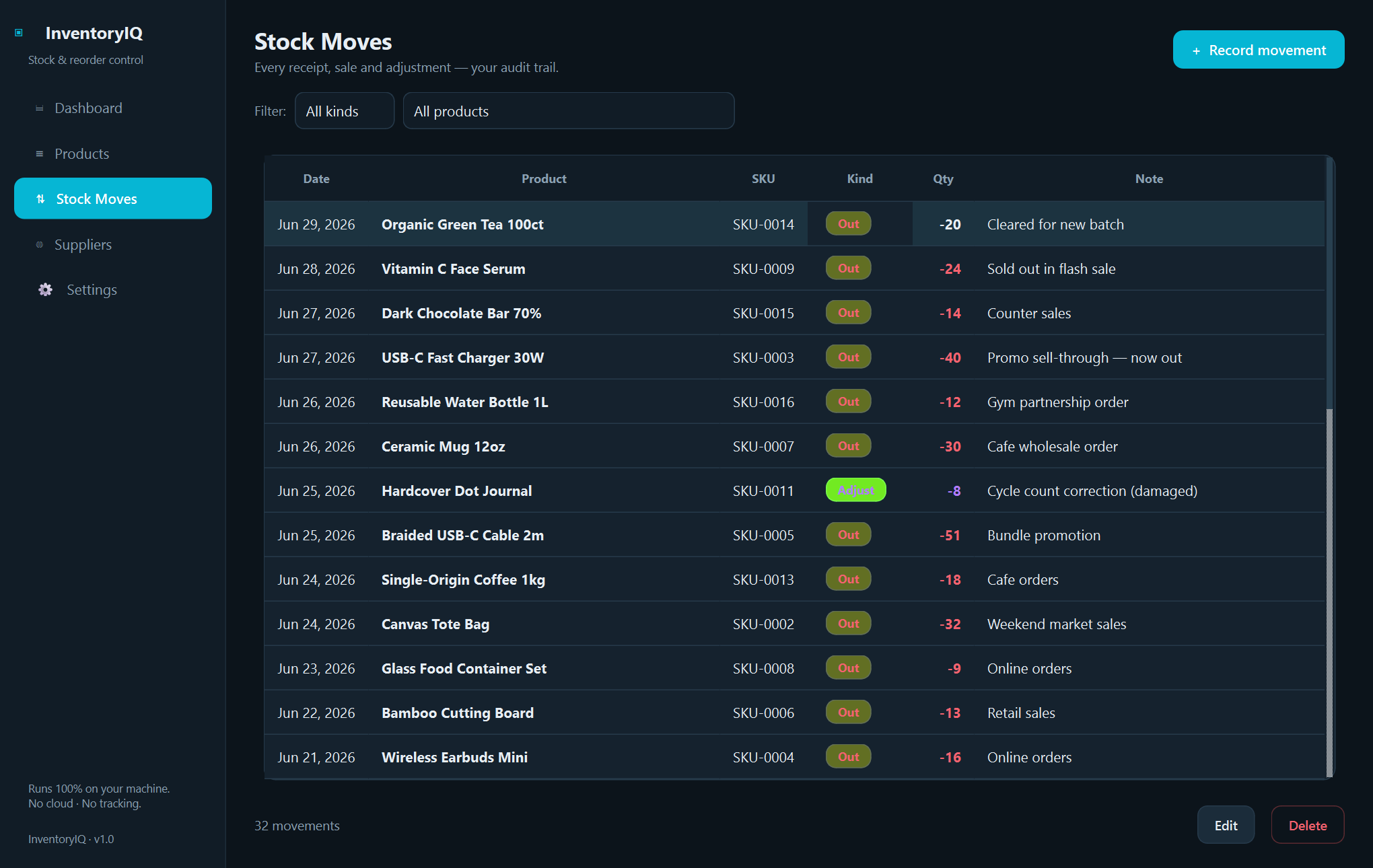
Task: Click the Settings gear icon
Action: click(x=45, y=290)
